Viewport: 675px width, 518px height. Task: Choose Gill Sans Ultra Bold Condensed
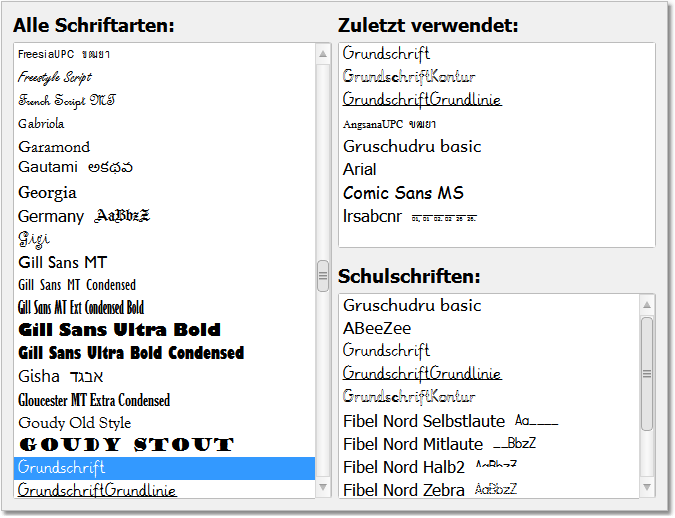(x=164, y=353)
